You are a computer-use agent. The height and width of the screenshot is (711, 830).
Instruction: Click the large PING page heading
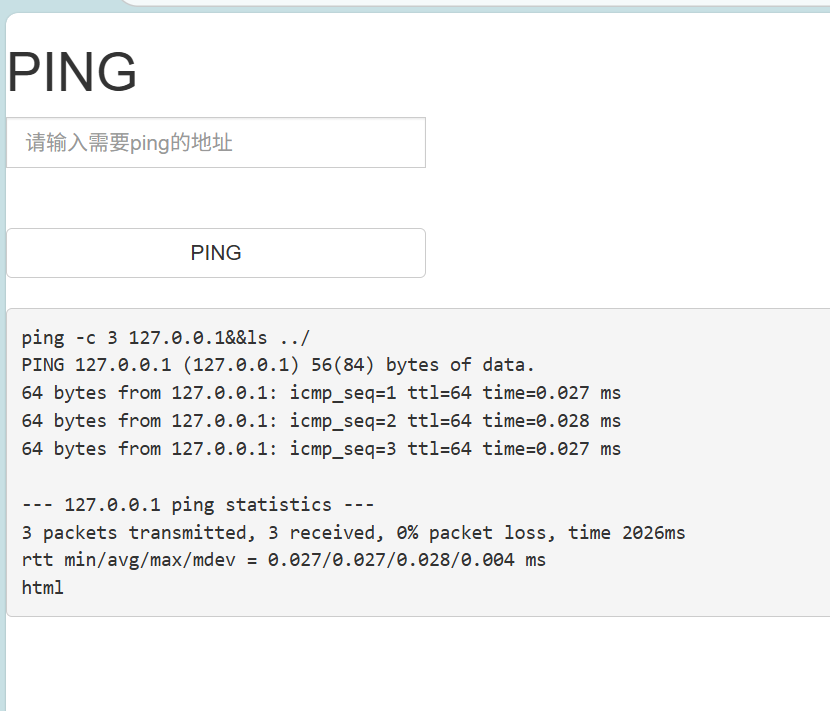click(x=72, y=71)
